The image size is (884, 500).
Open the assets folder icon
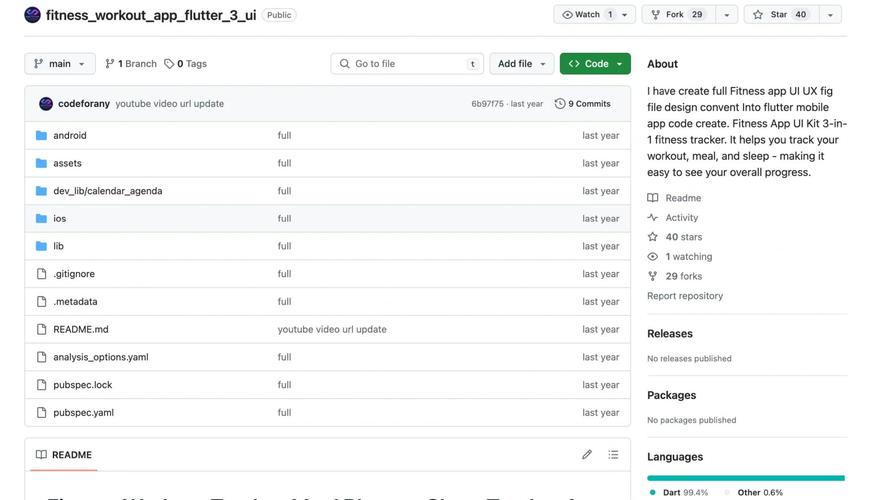coord(41,163)
